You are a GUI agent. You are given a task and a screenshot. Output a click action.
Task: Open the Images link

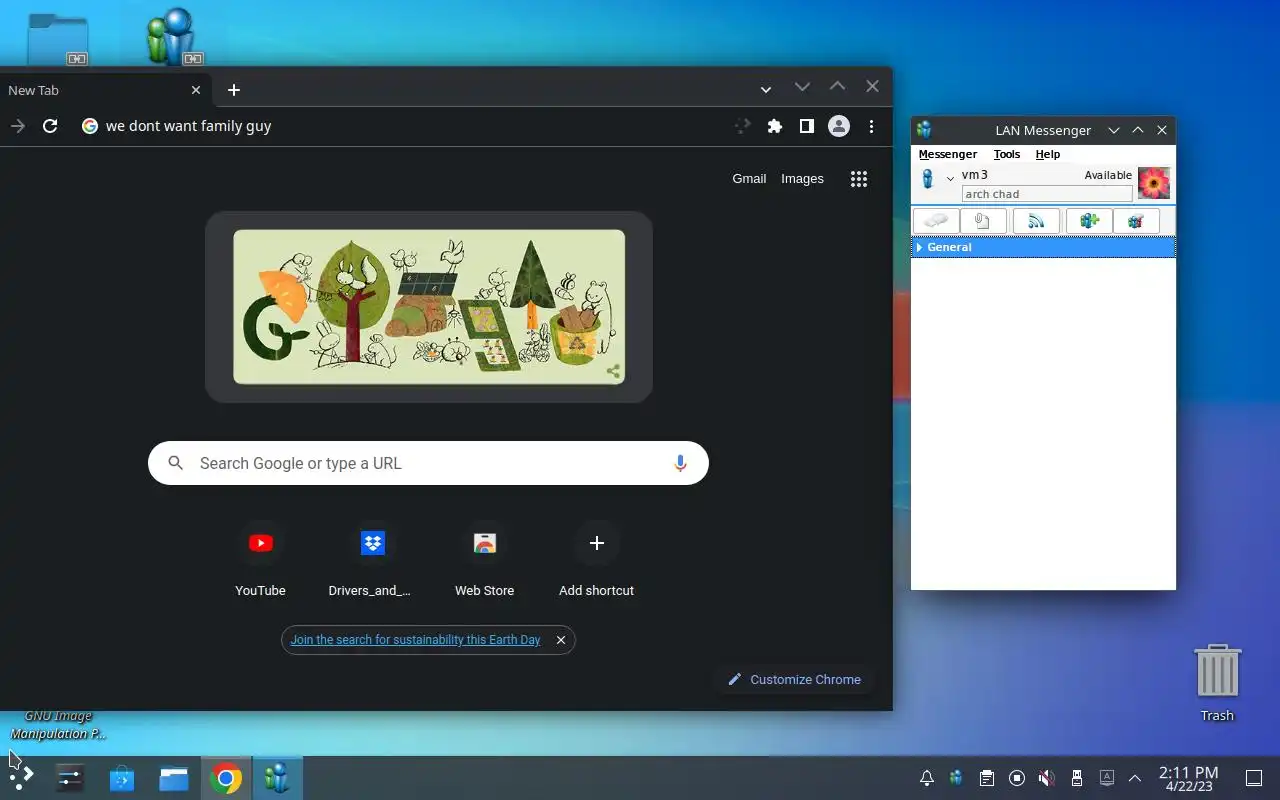(x=802, y=179)
